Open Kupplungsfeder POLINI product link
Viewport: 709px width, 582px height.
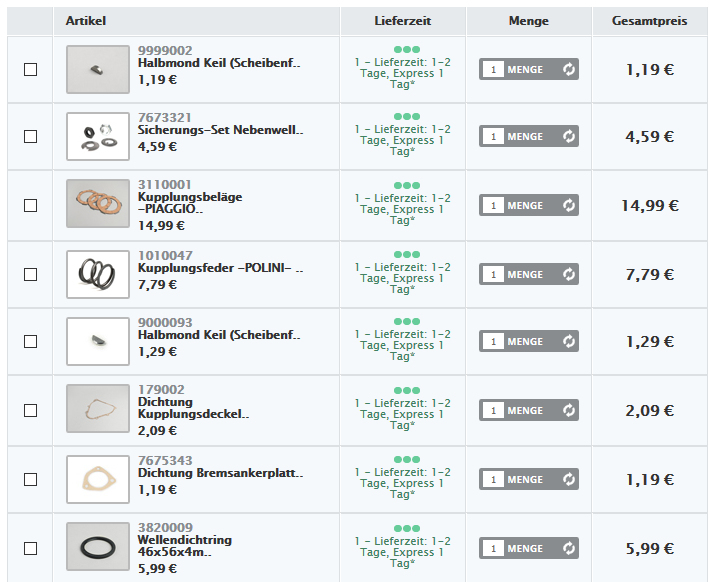220,270
